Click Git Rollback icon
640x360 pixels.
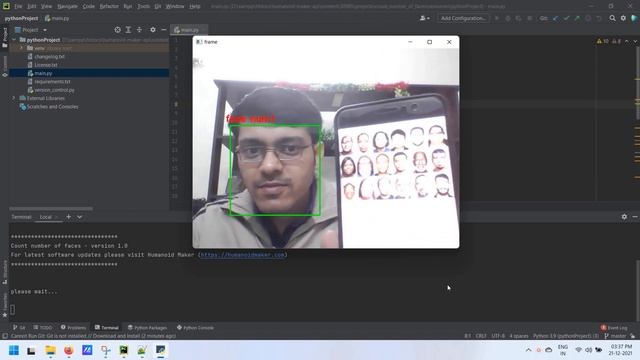pos(599,18)
